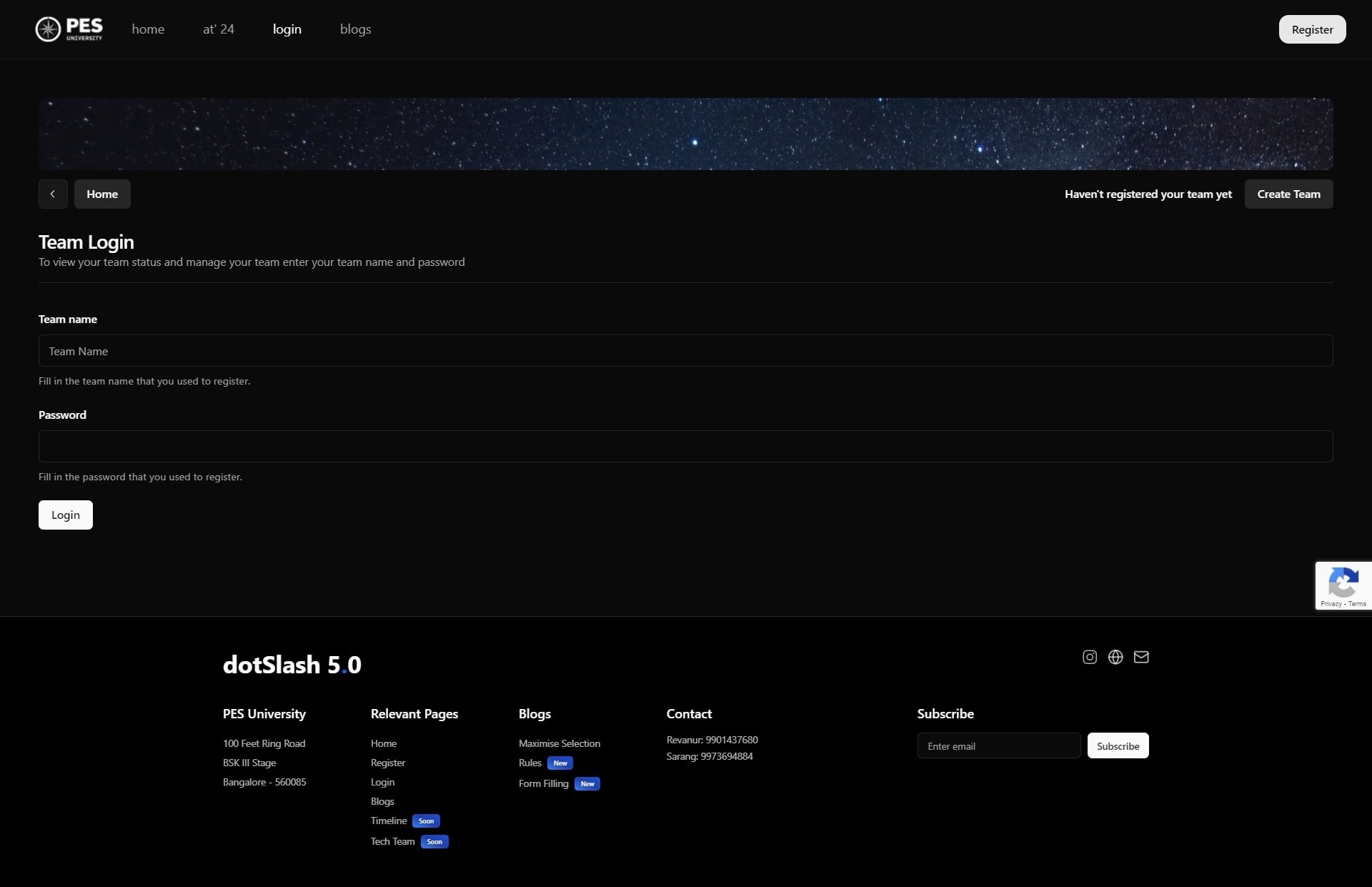Click the Create Team button
The width and height of the screenshot is (1372, 887).
[x=1288, y=194]
